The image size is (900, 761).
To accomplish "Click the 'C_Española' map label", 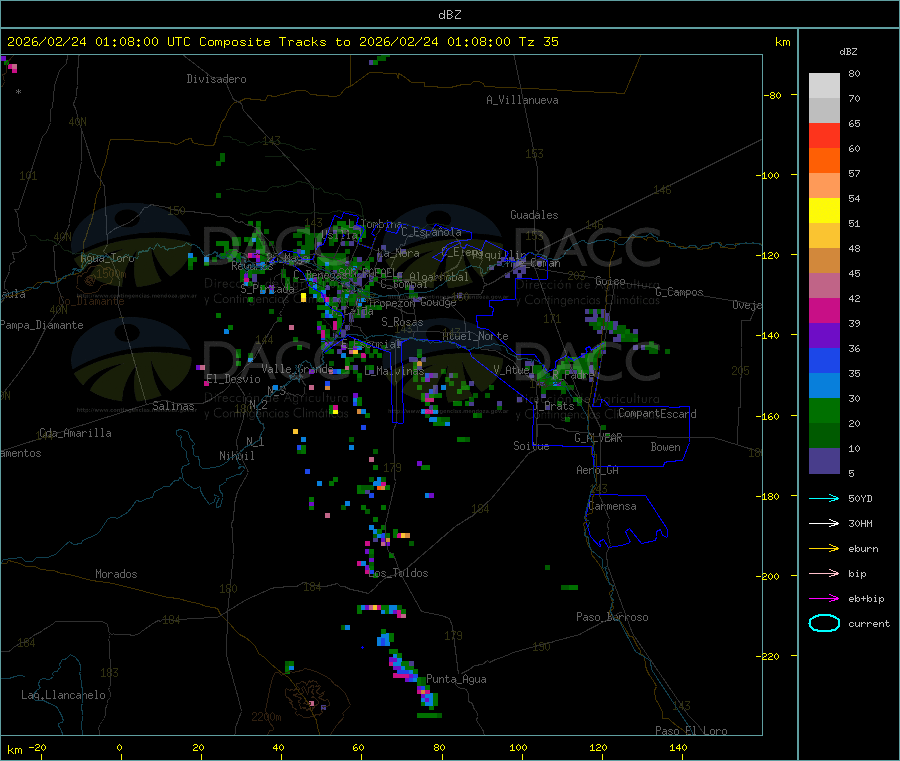I will coord(432,232).
